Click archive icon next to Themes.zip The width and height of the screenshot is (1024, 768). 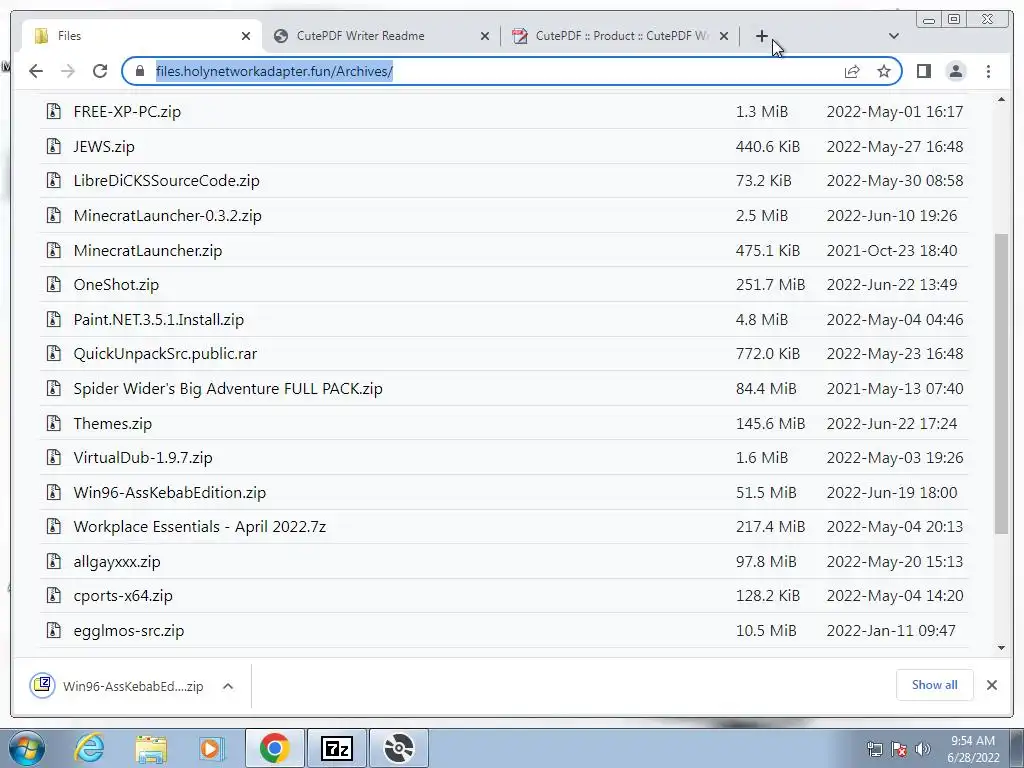pyautogui.click(x=54, y=424)
